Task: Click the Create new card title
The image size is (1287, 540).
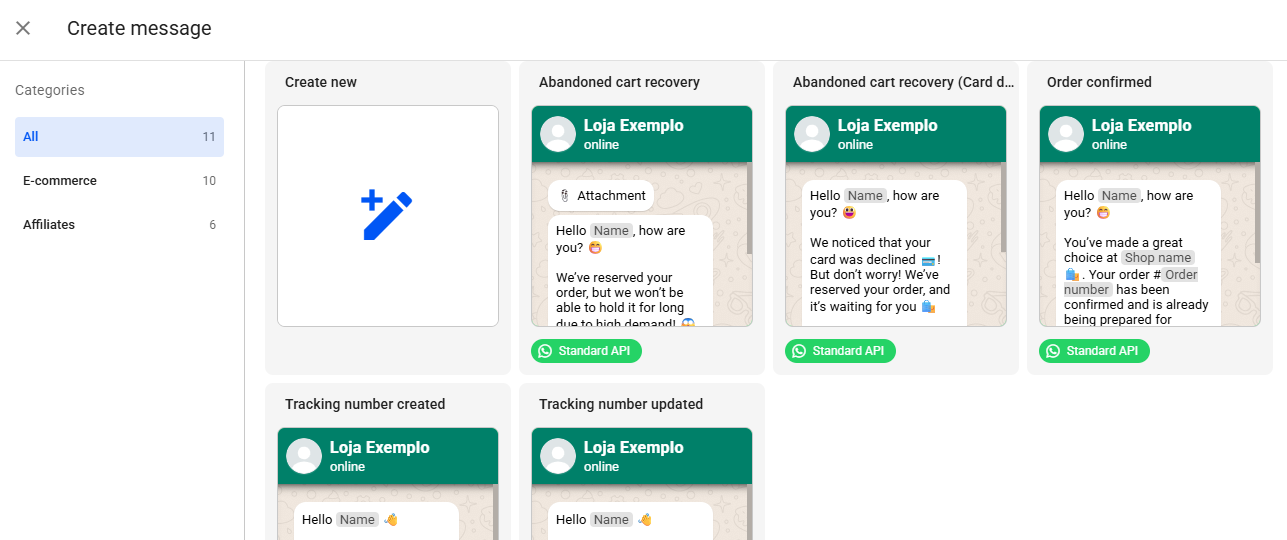Action: 321,82
